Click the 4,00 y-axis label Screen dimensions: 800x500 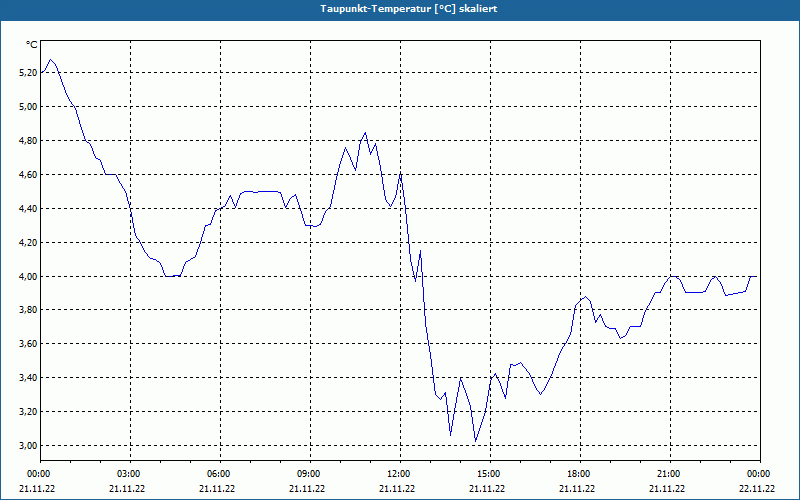point(28,277)
